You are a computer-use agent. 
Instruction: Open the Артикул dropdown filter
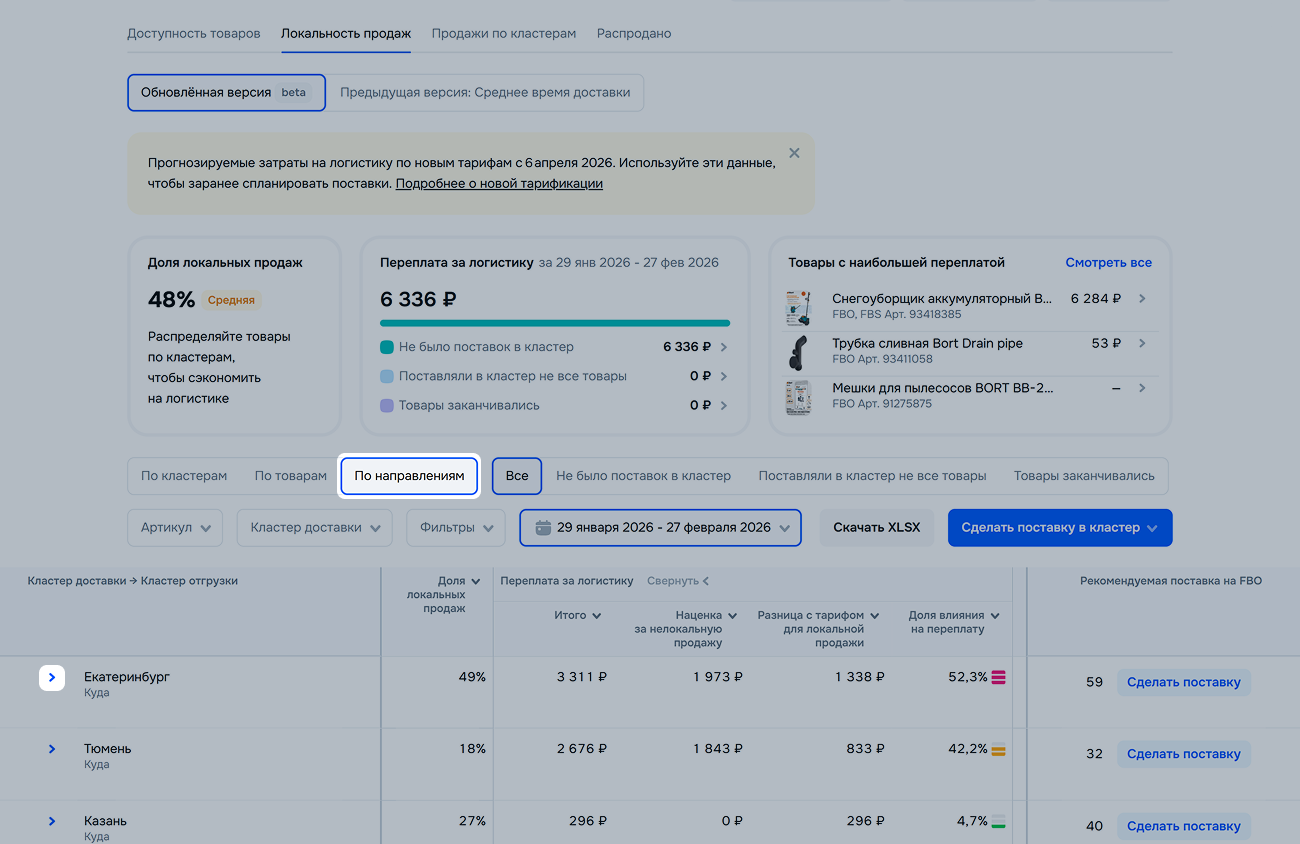(x=175, y=528)
